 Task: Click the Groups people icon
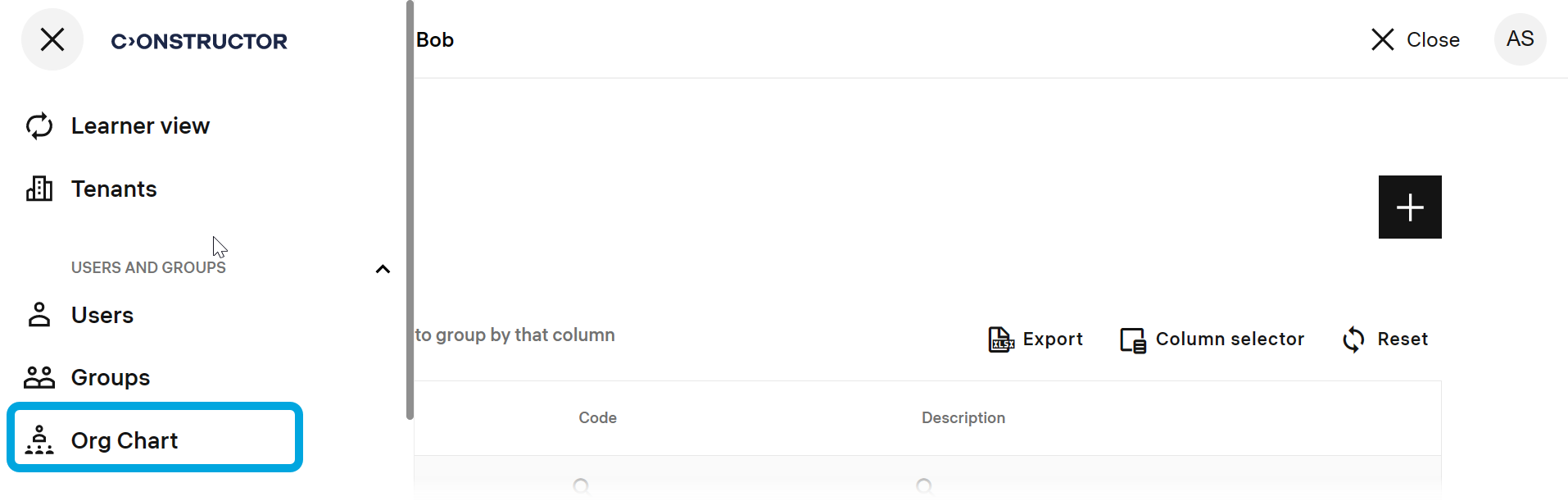tap(39, 377)
